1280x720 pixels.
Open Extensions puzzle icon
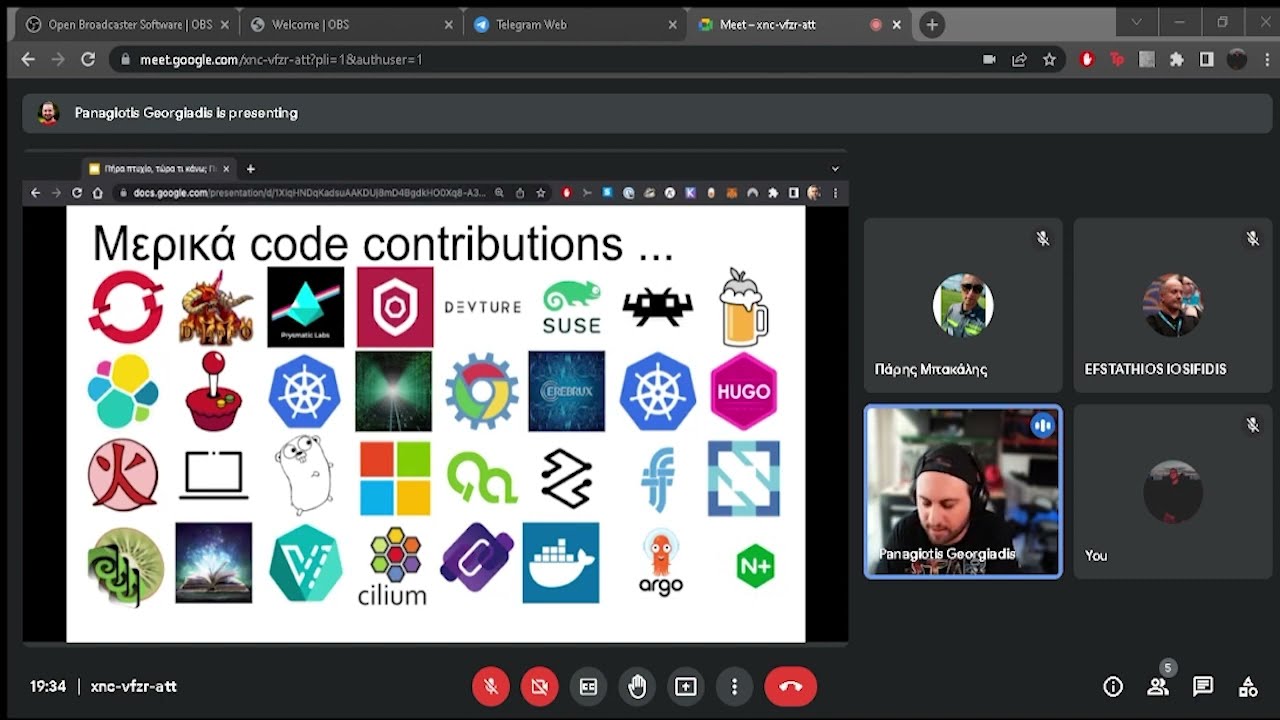tap(1177, 60)
